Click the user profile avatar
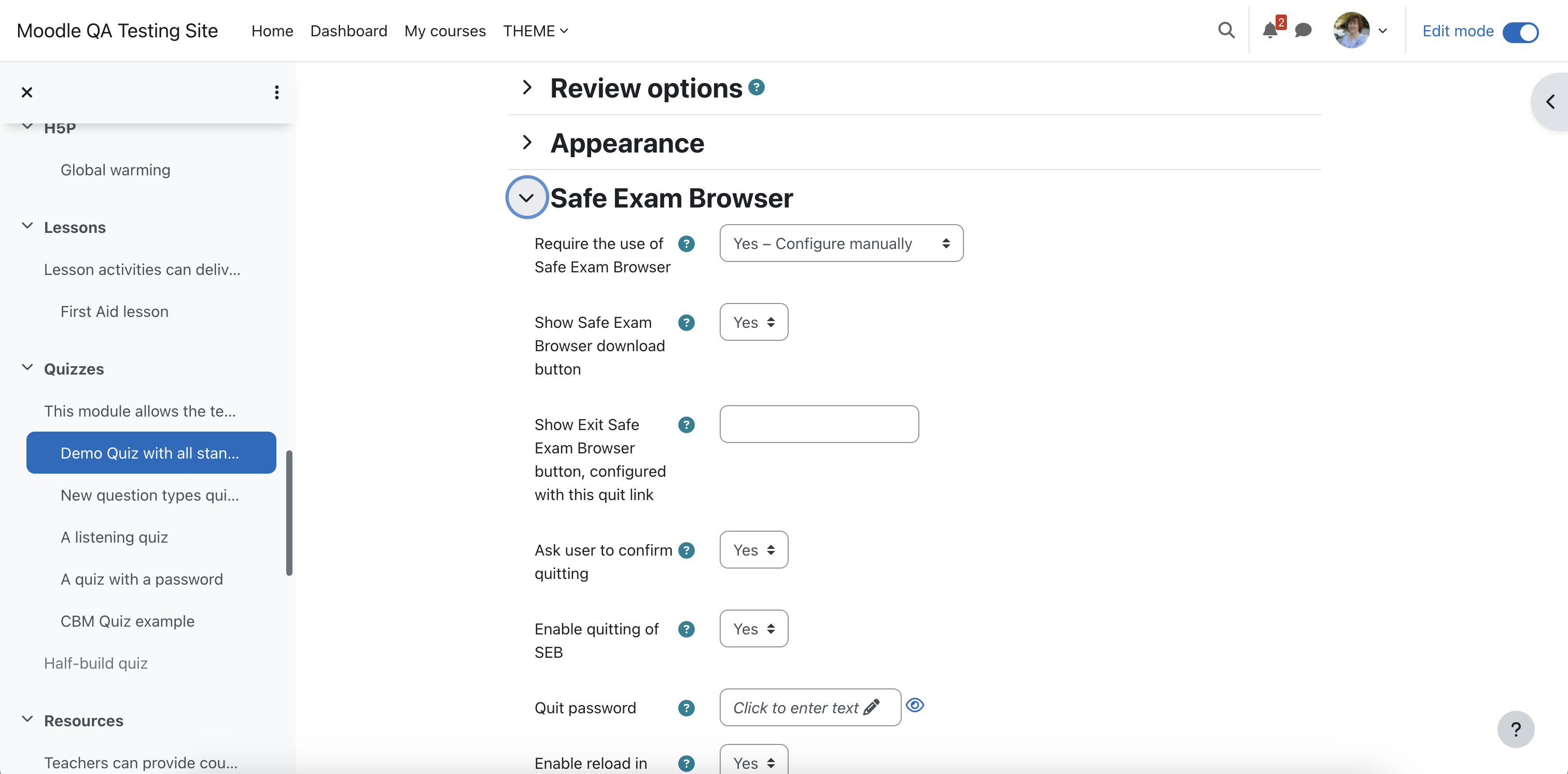1568x774 pixels. tap(1351, 31)
